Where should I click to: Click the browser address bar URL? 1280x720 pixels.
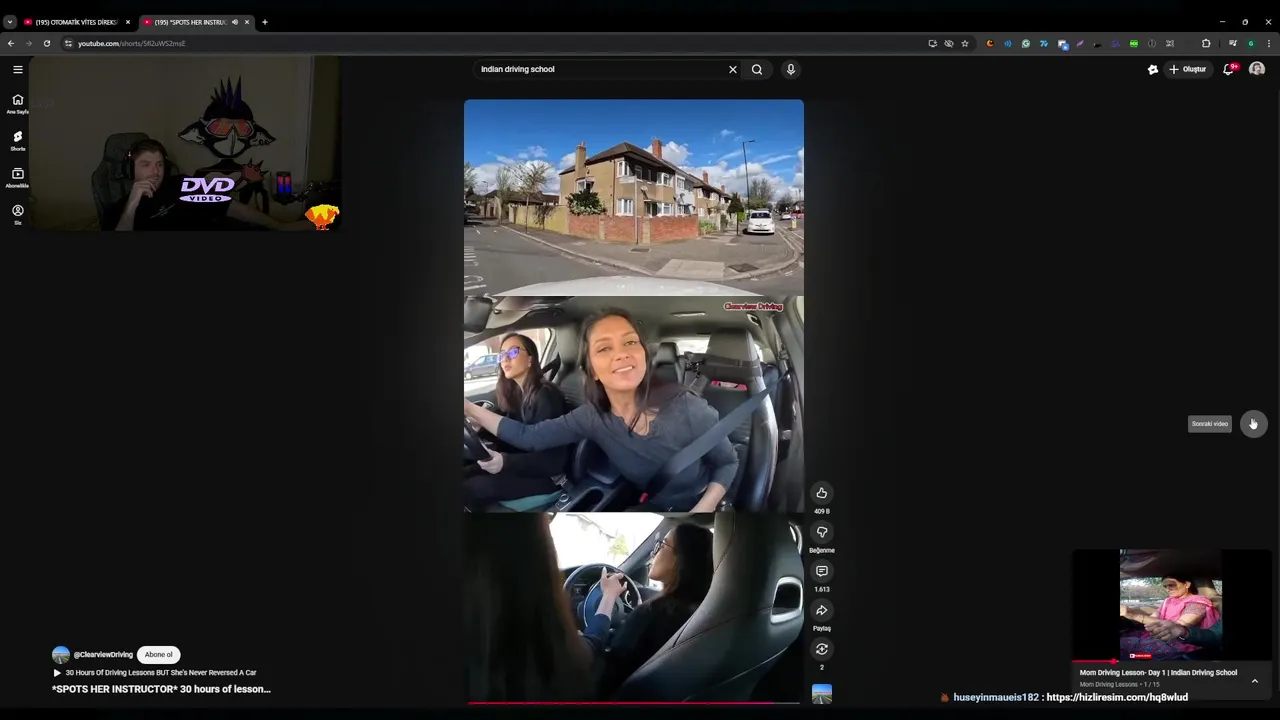131,43
